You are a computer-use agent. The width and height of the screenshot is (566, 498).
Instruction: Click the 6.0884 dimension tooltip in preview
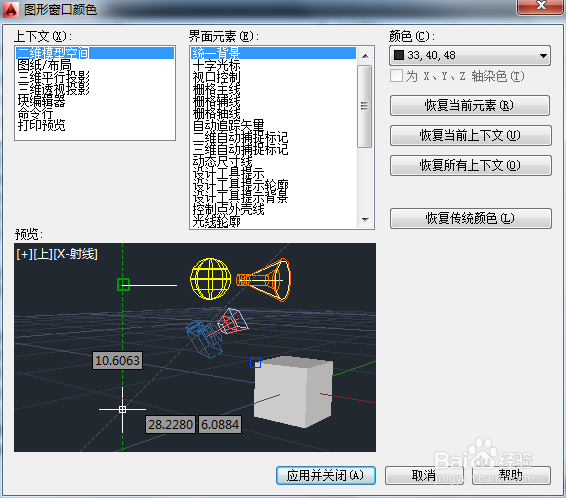[x=220, y=424]
